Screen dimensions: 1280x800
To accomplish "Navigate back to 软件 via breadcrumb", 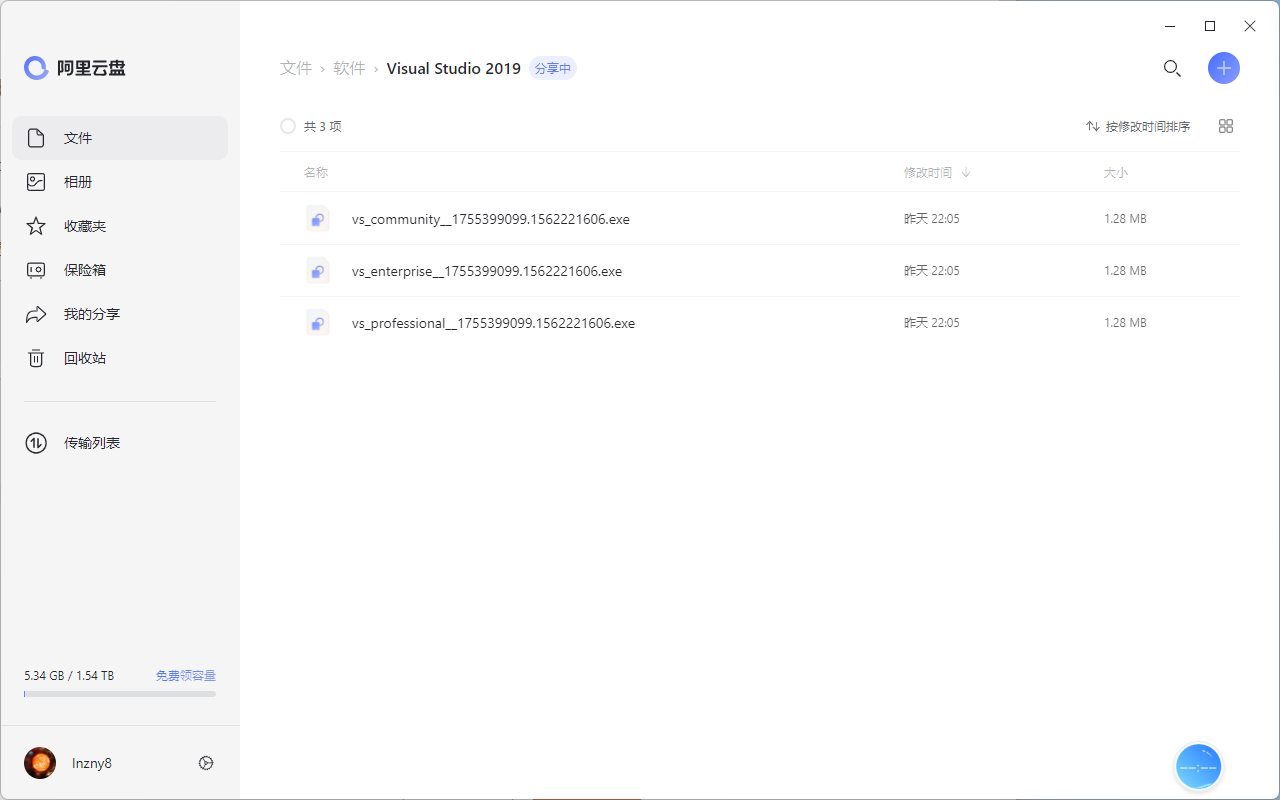I will [x=349, y=68].
